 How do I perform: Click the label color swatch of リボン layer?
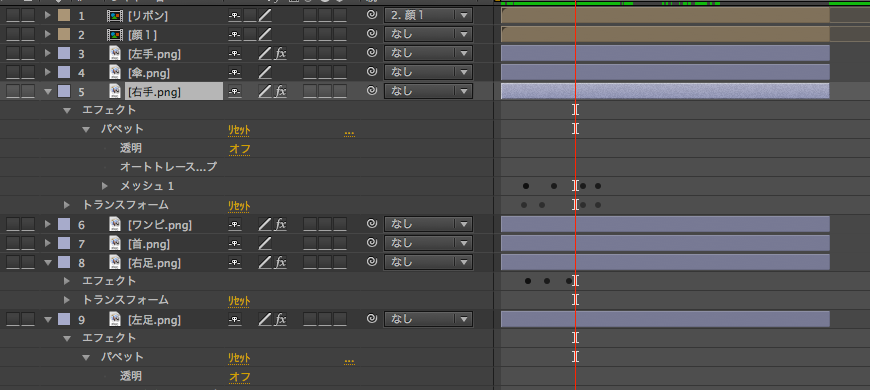[64, 16]
